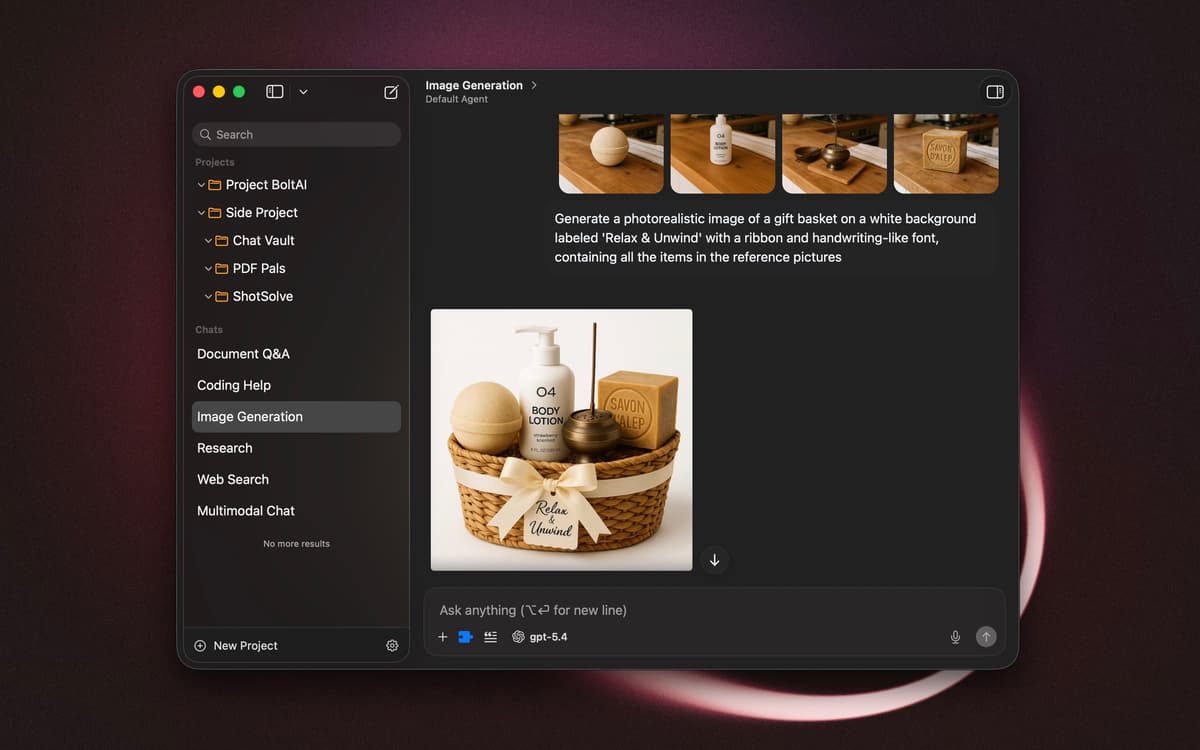Click the plus attachment icon
The image size is (1200, 750).
point(443,637)
